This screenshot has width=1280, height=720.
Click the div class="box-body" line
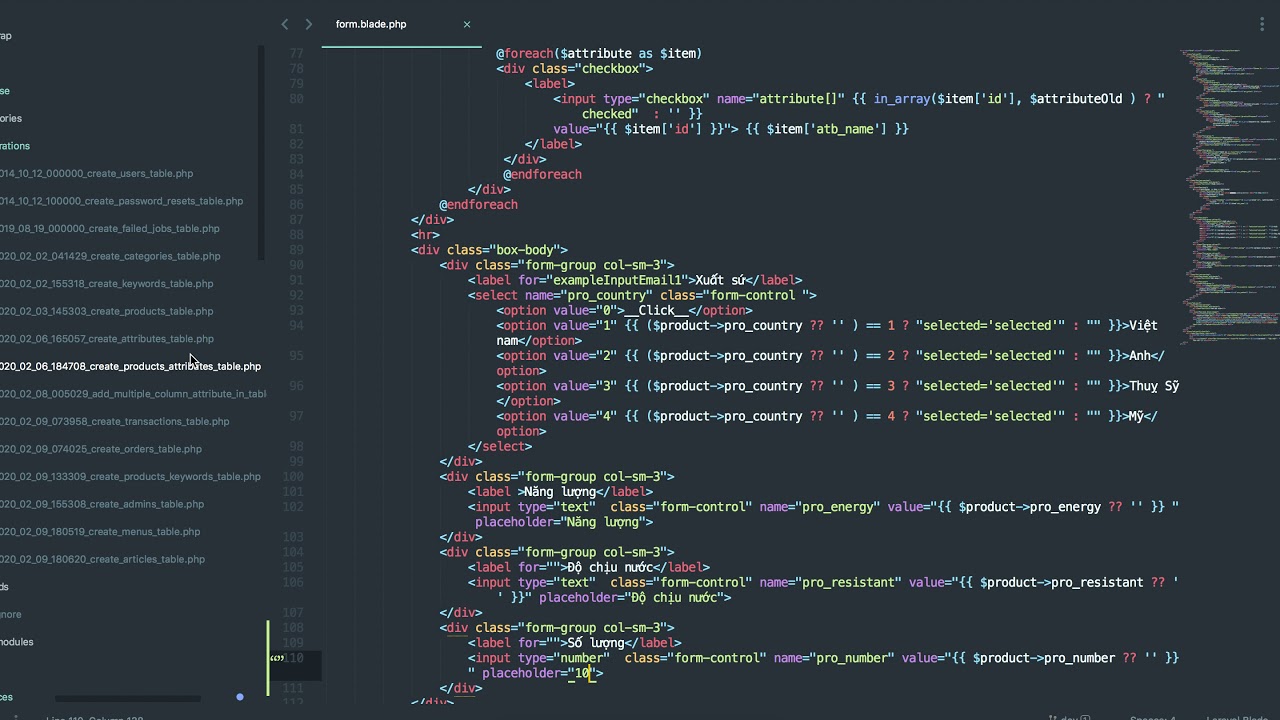[x=489, y=250]
